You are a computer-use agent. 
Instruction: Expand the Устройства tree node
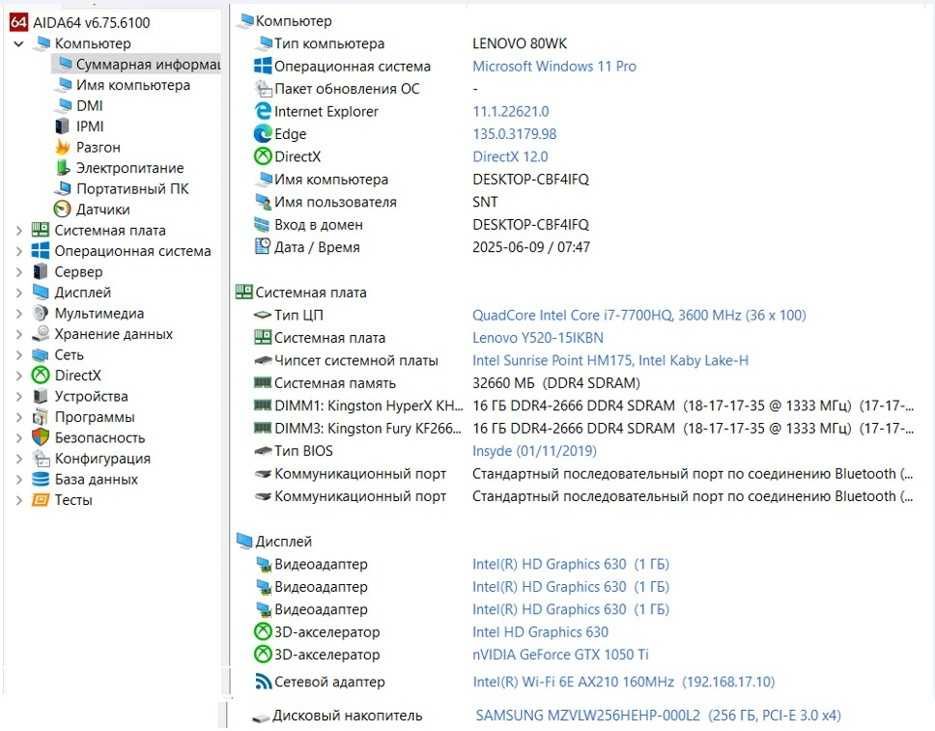coord(18,396)
